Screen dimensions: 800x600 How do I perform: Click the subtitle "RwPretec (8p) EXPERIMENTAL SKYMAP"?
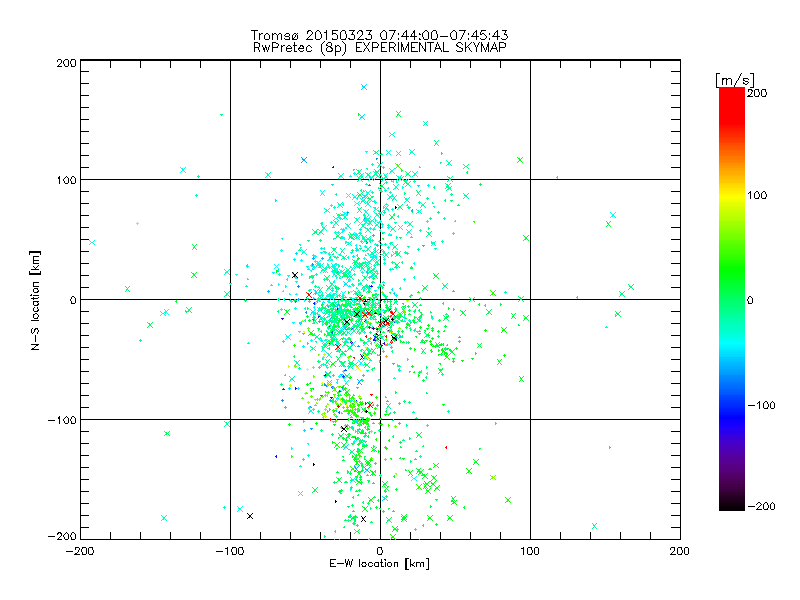pos(380,48)
